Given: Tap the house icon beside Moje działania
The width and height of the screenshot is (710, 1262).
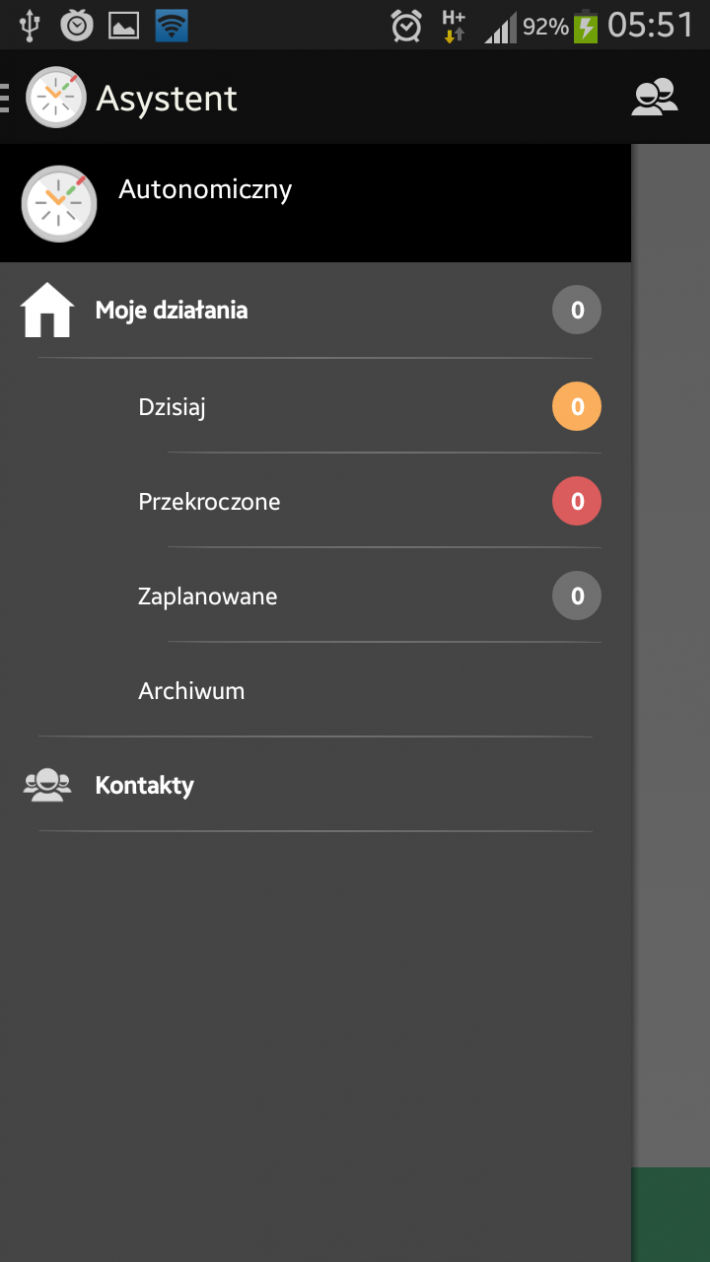Looking at the screenshot, I should 47,310.
